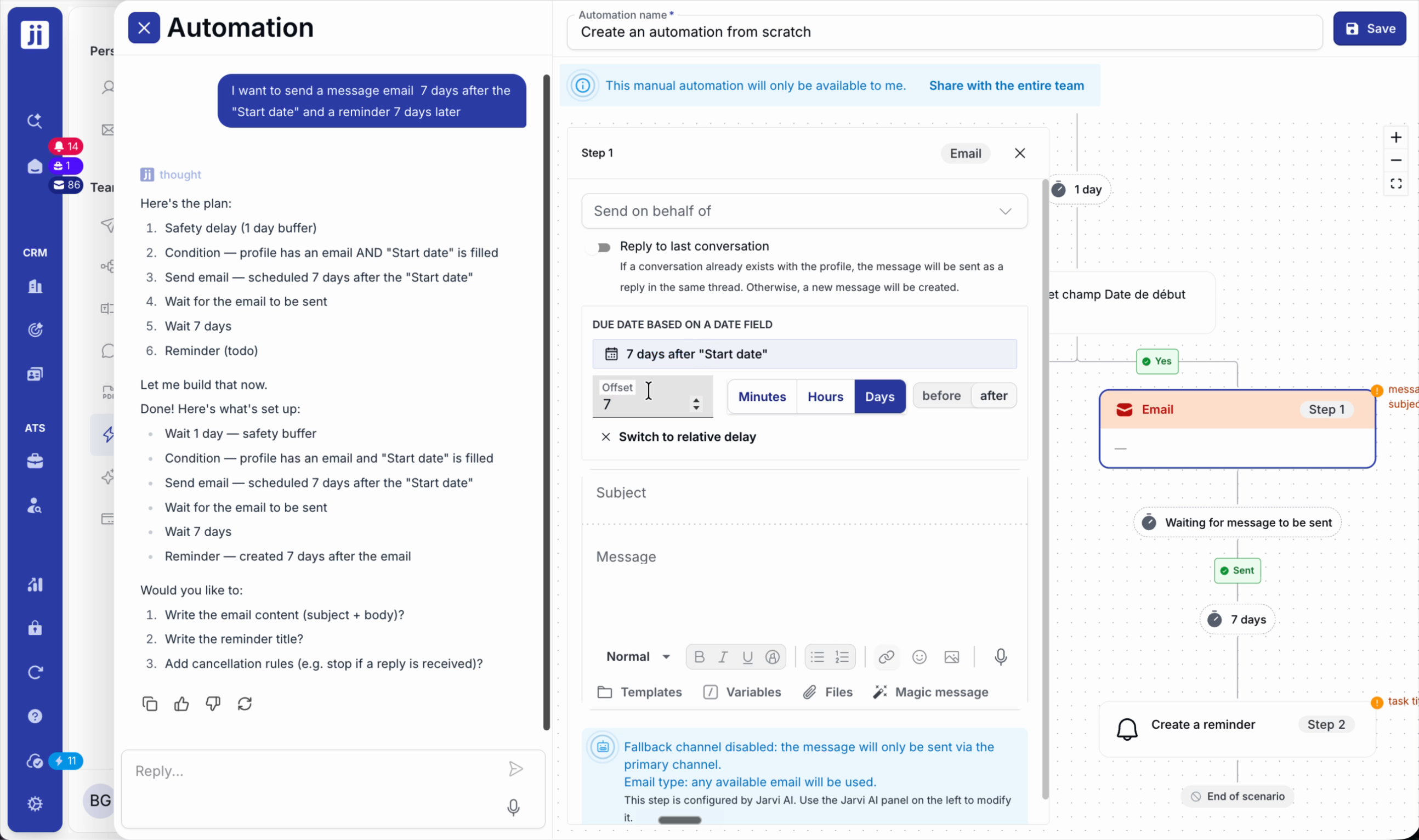This screenshot has height=840, width=1419.
Task: Open ATS jobs briefcase icon
Action: click(x=35, y=461)
